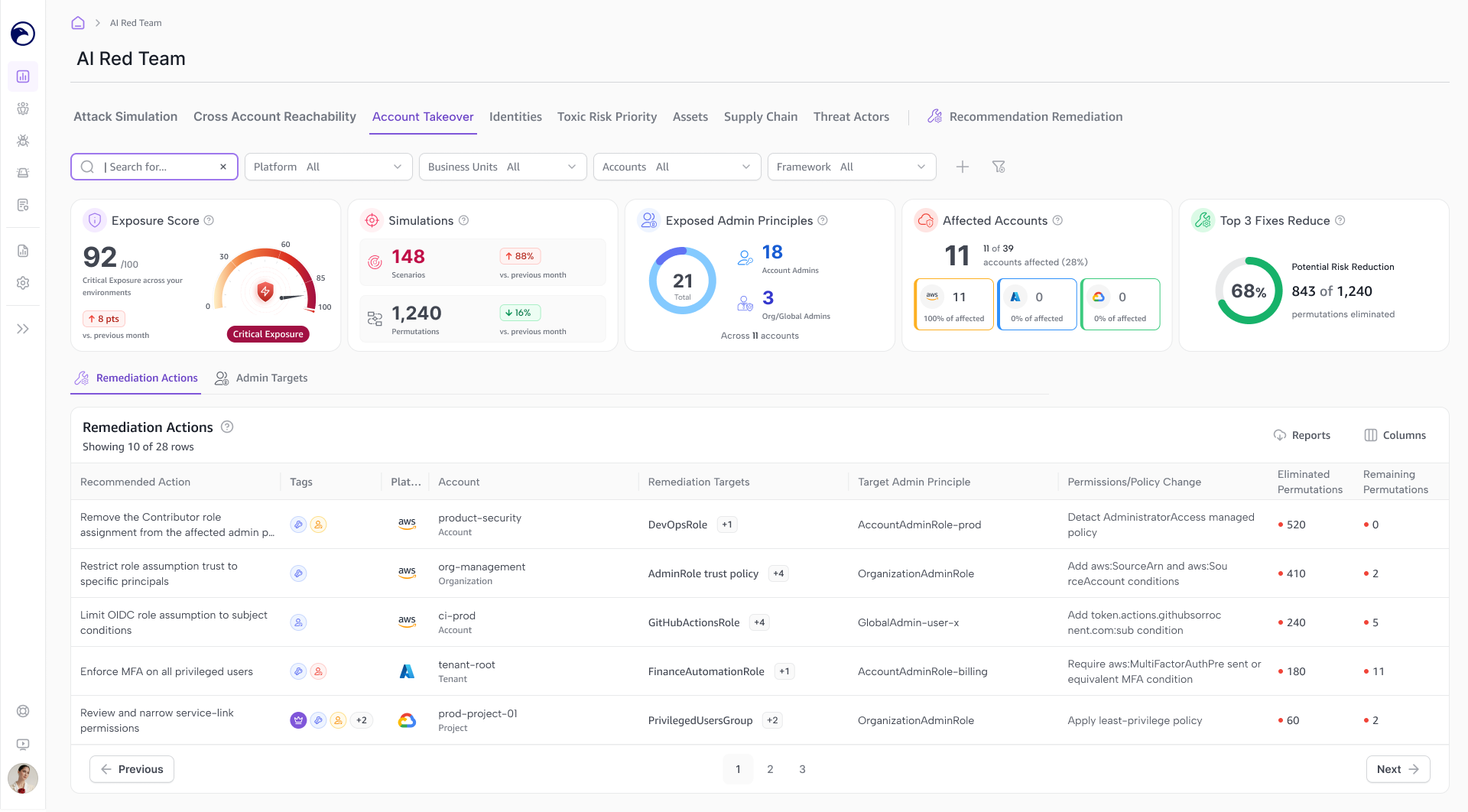
Task: Open the Platform filter dropdown
Action: pos(329,167)
